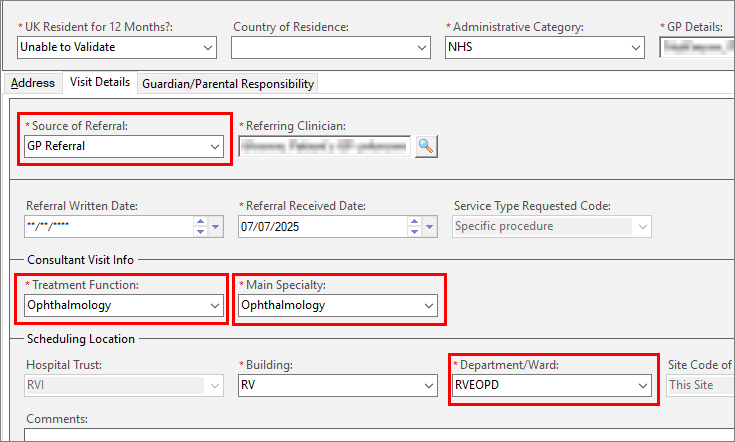The height and width of the screenshot is (442, 735).
Task: Open the Treatment Function dropdown
Action: click(x=214, y=305)
